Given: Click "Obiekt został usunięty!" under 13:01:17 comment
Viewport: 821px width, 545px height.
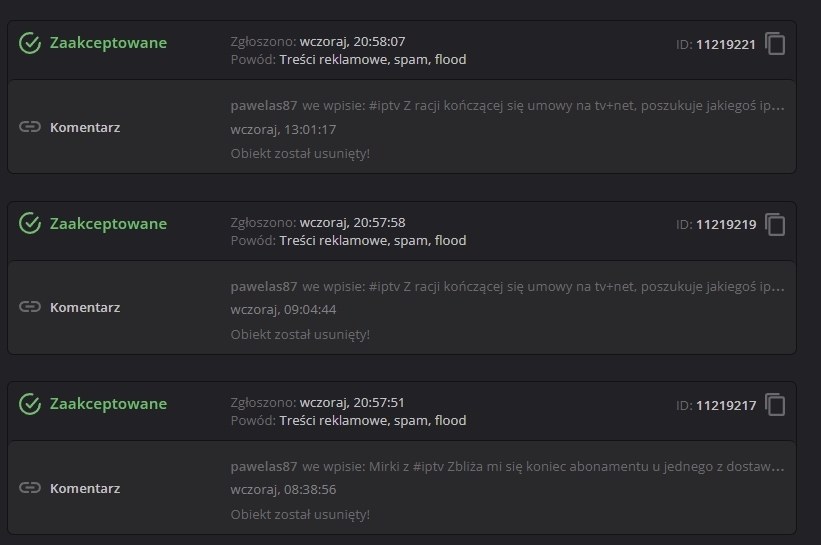Looking at the screenshot, I should [x=300, y=153].
